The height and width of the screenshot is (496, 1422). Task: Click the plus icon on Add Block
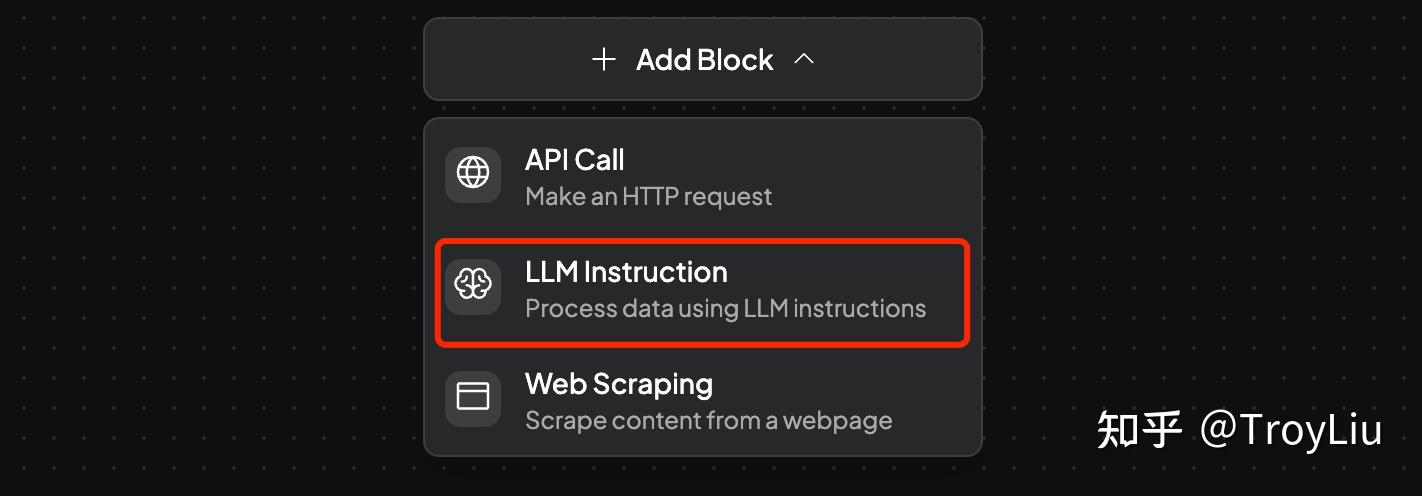click(x=603, y=60)
